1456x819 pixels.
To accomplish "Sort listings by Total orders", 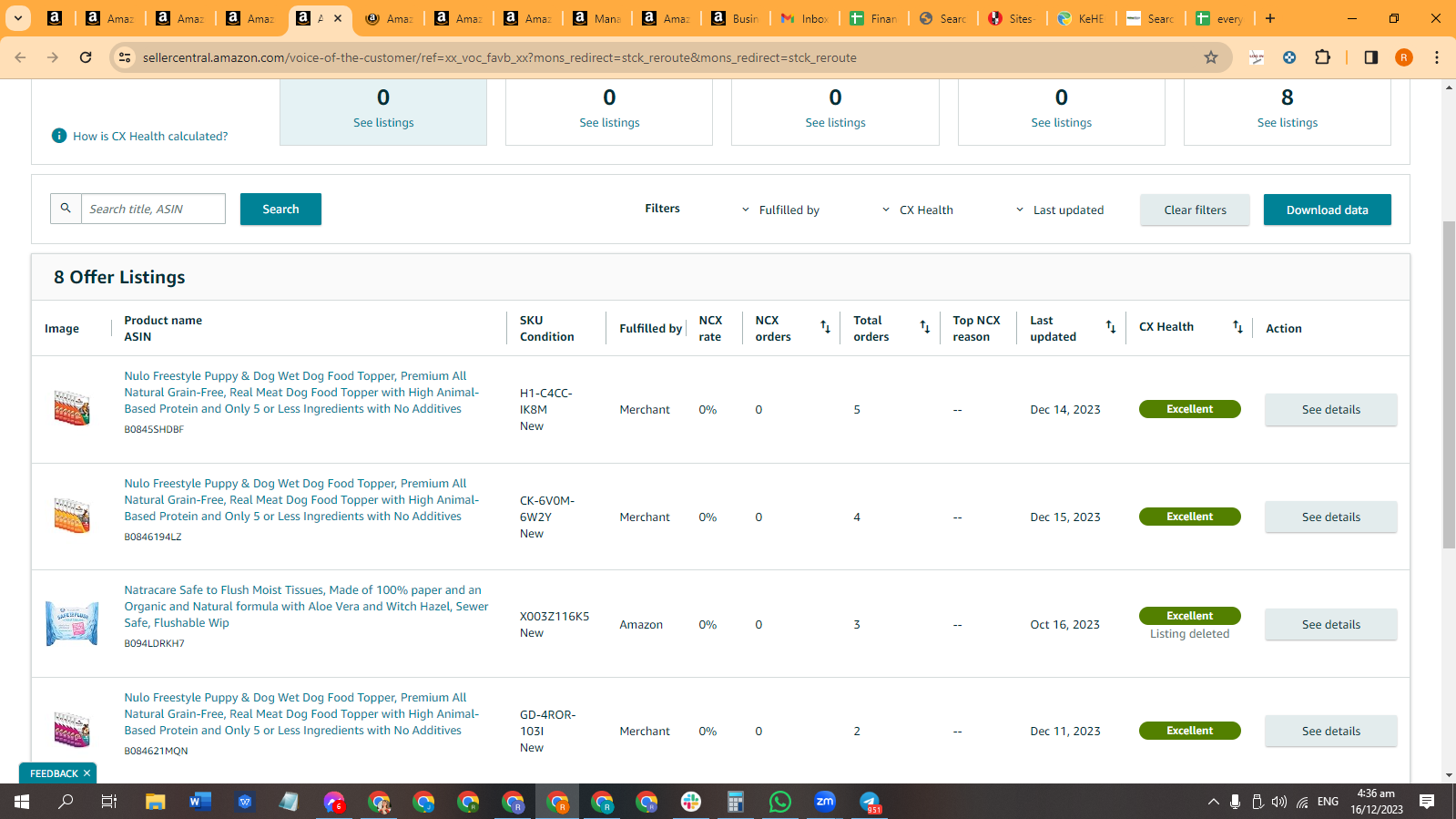I will 924,327.
